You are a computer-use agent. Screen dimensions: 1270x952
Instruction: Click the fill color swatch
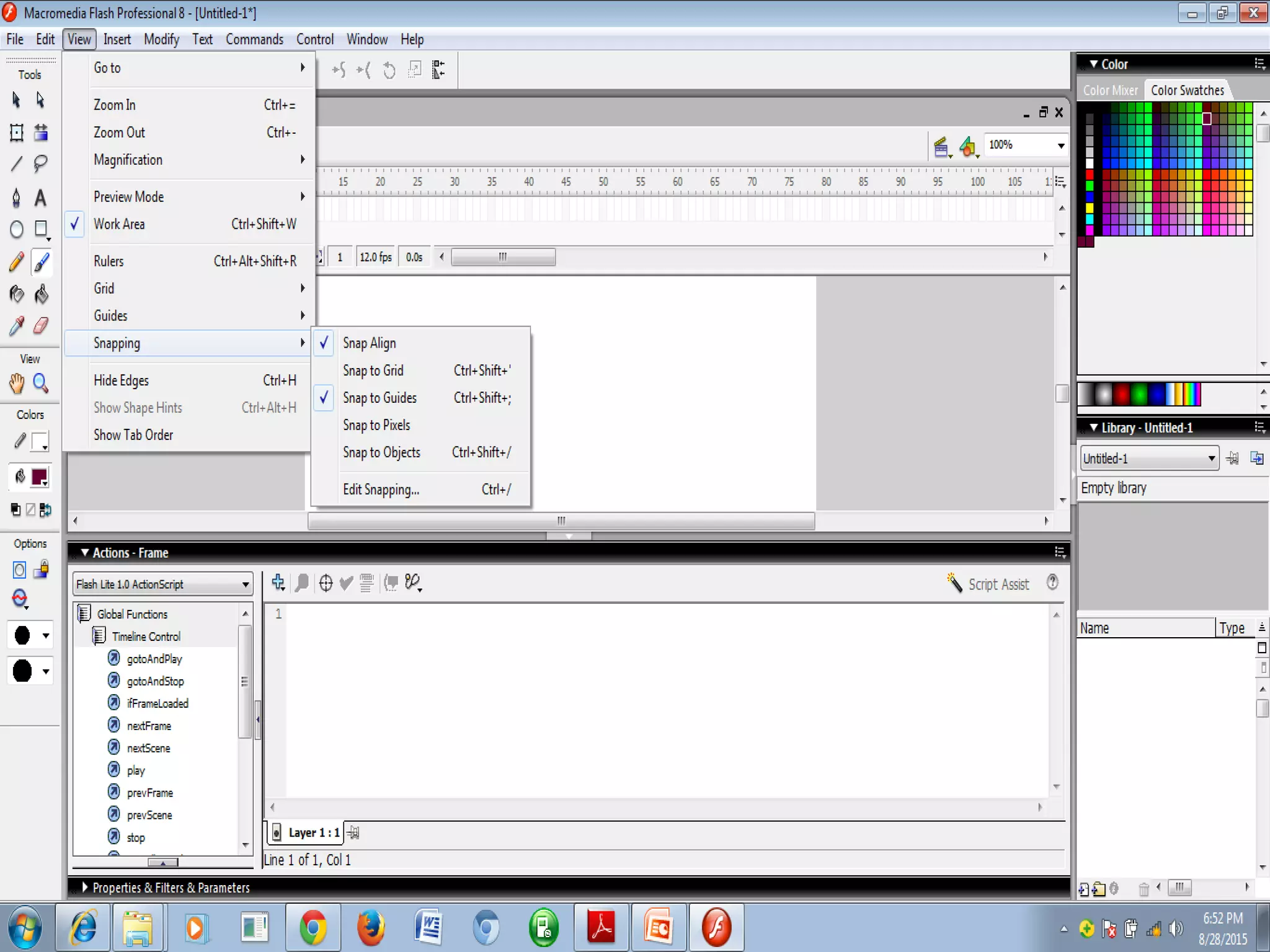tap(39, 477)
